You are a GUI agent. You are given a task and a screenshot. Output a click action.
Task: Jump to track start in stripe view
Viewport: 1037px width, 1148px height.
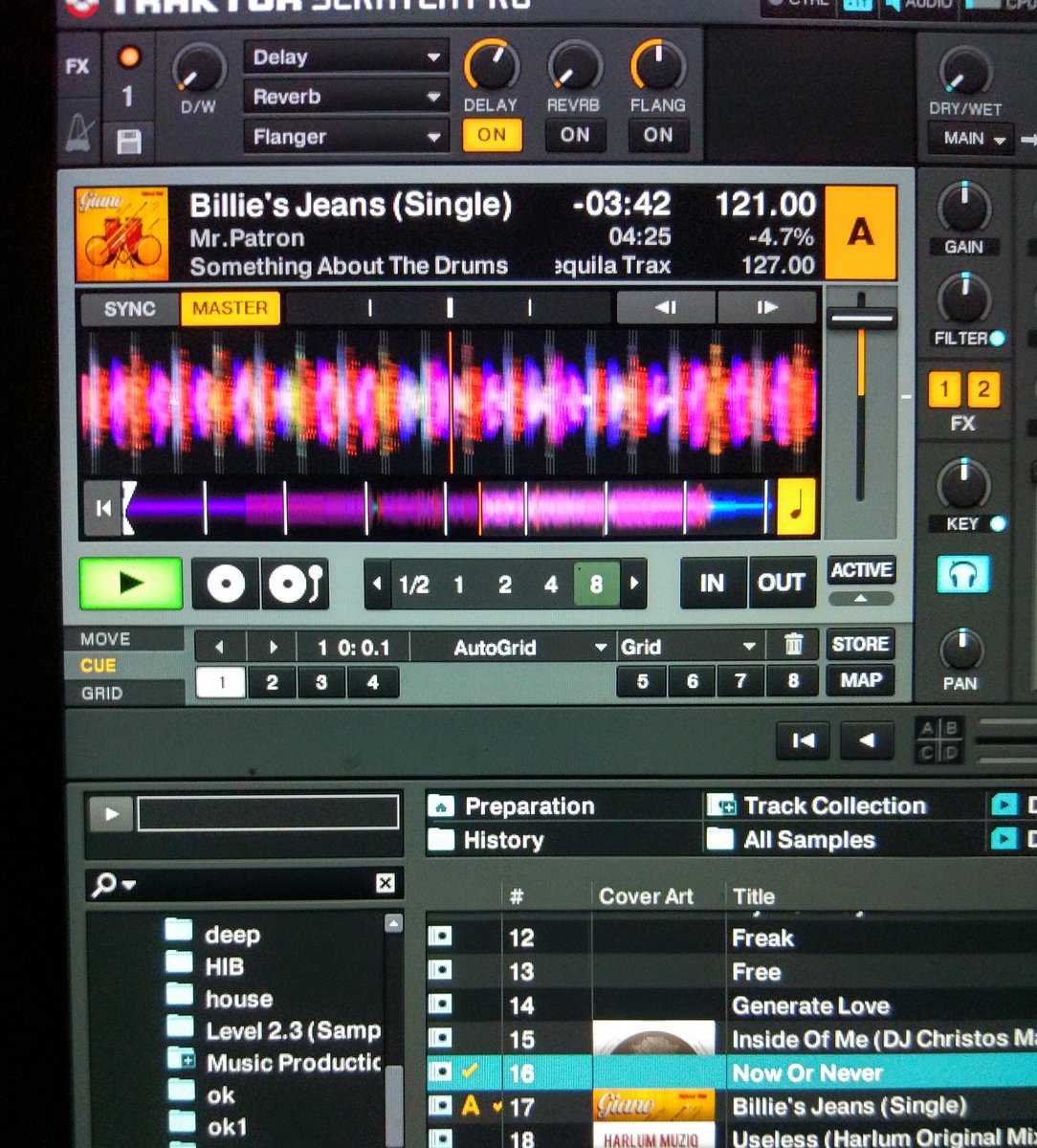pos(102,507)
